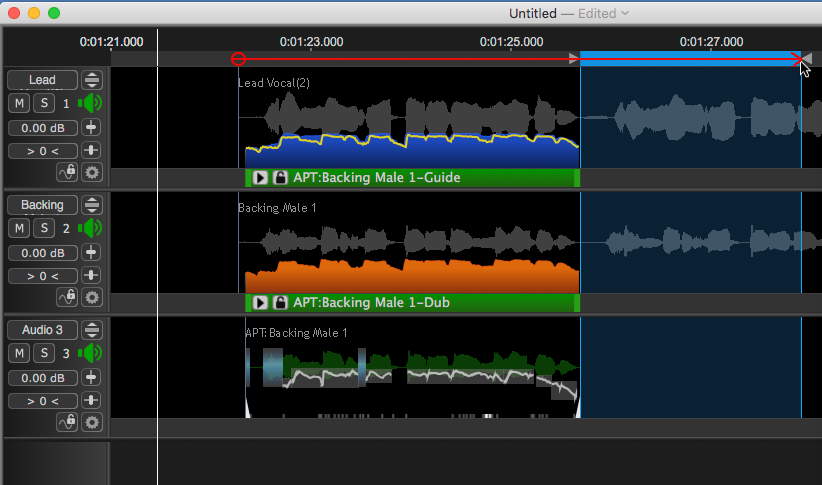Image resolution: width=822 pixels, height=485 pixels.
Task: Click the Lead track pan fader icon
Action: coord(91,151)
